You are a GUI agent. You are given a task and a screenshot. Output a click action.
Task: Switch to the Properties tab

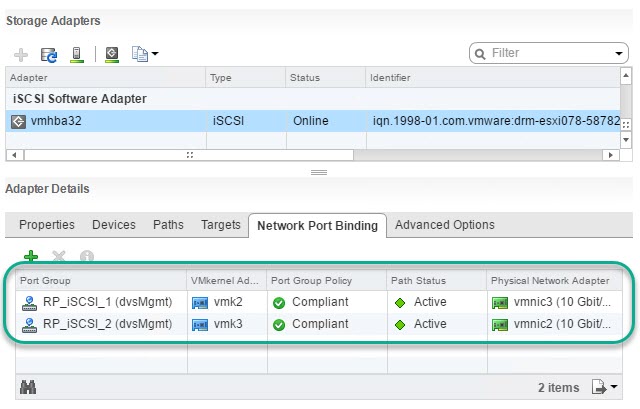click(47, 225)
